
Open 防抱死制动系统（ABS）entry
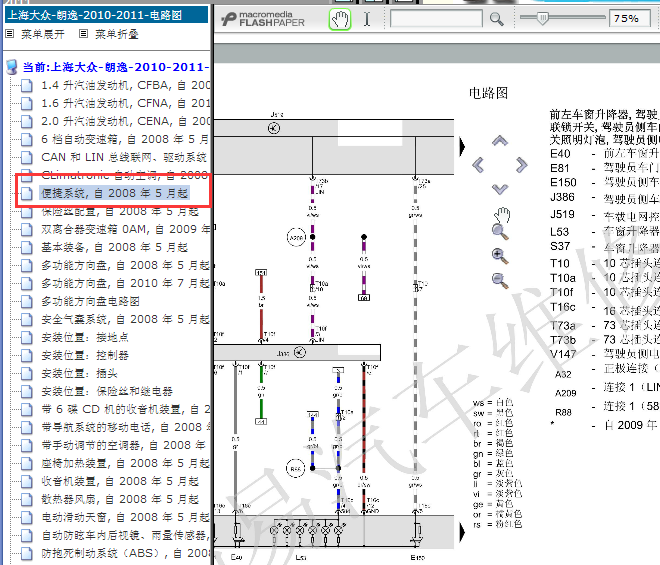click(125, 554)
